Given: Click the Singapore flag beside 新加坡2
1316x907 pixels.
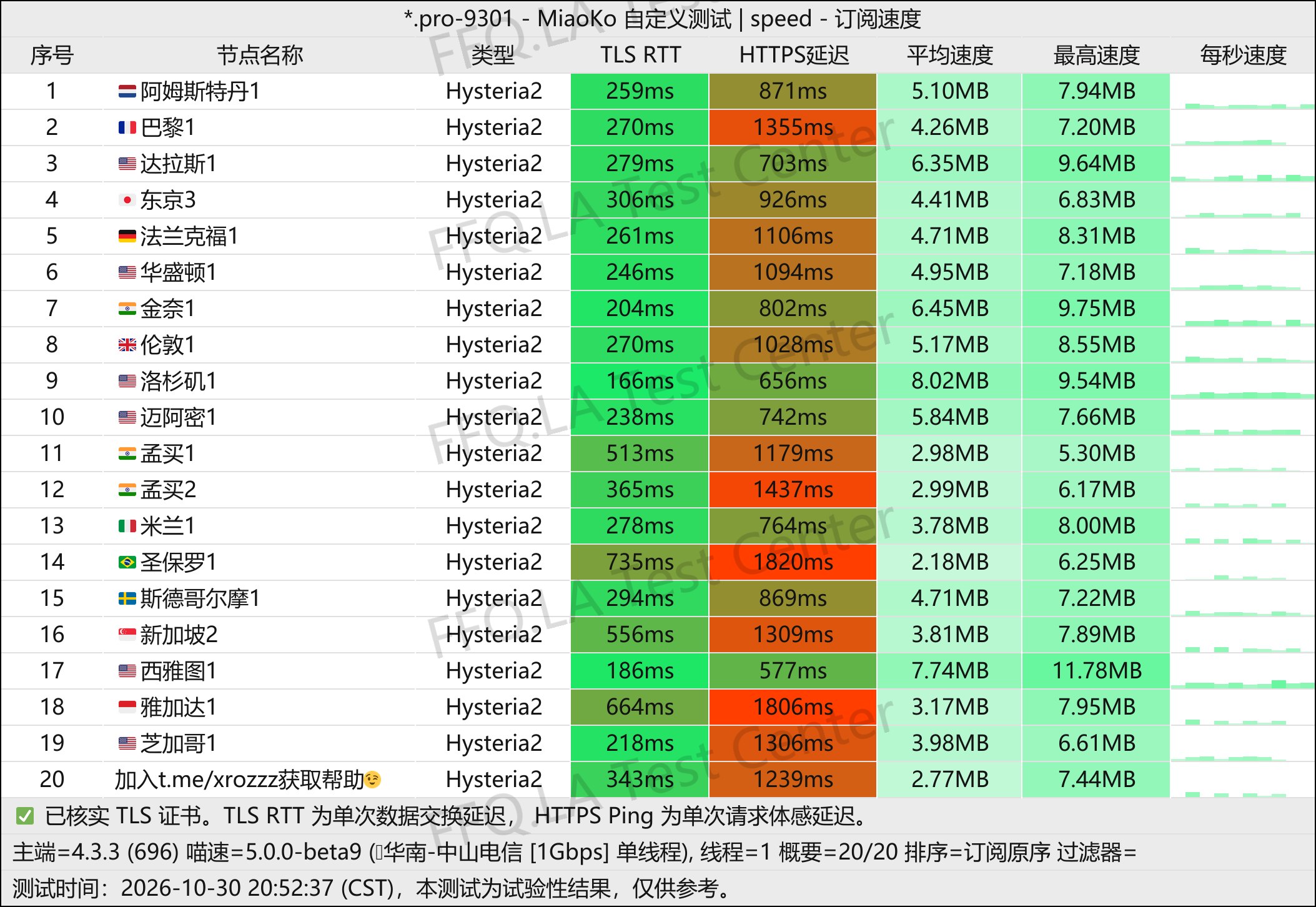Looking at the screenshot, I should tap(127, 635).
